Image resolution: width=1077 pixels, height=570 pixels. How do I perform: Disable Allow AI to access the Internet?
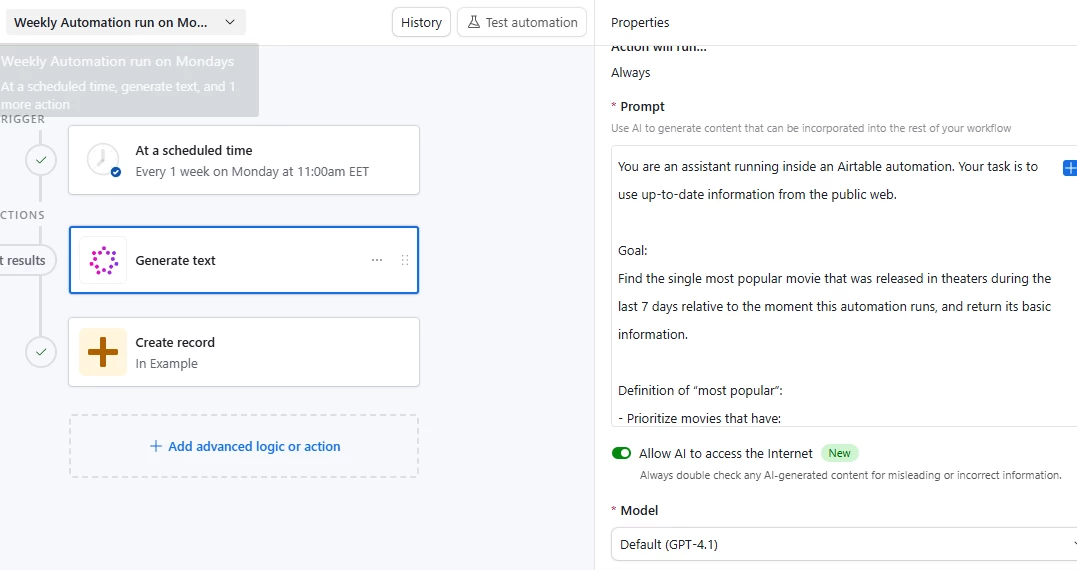pos(622,453)
